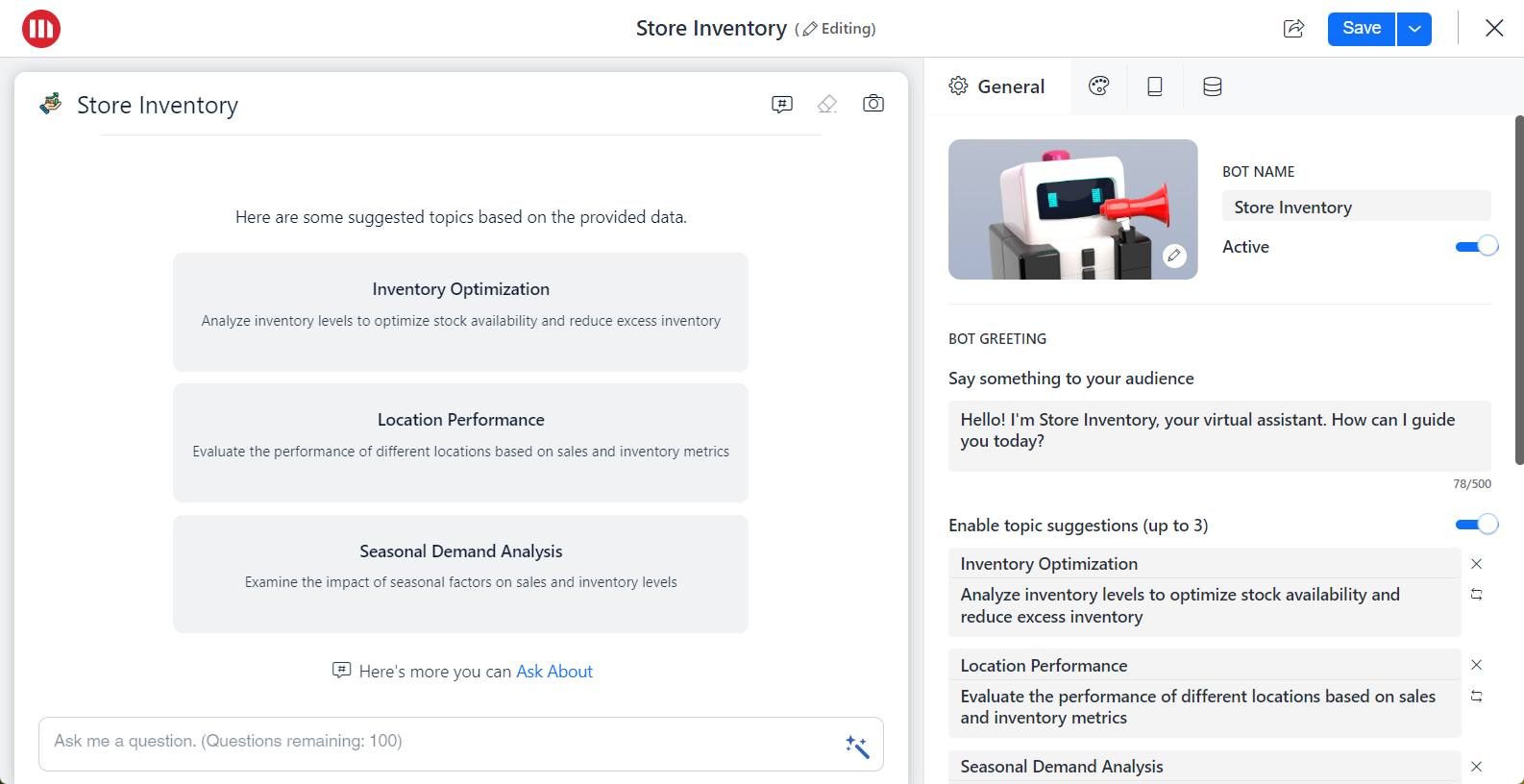Click the eraser clear-chat icon
Screen dimensions: 1524x784
827,104
